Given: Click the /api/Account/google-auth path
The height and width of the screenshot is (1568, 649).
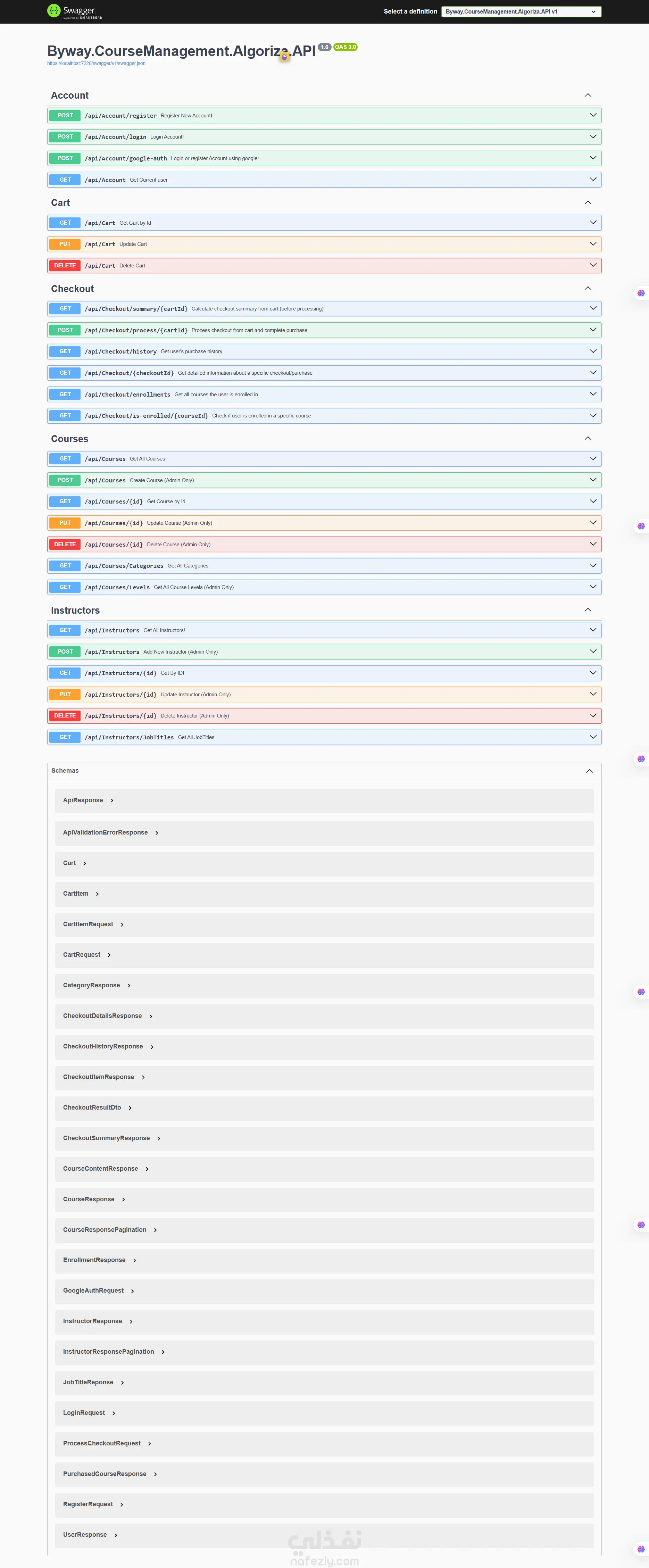Looking at the screenshot, I should pyautogui.click(x=125, y=158).
